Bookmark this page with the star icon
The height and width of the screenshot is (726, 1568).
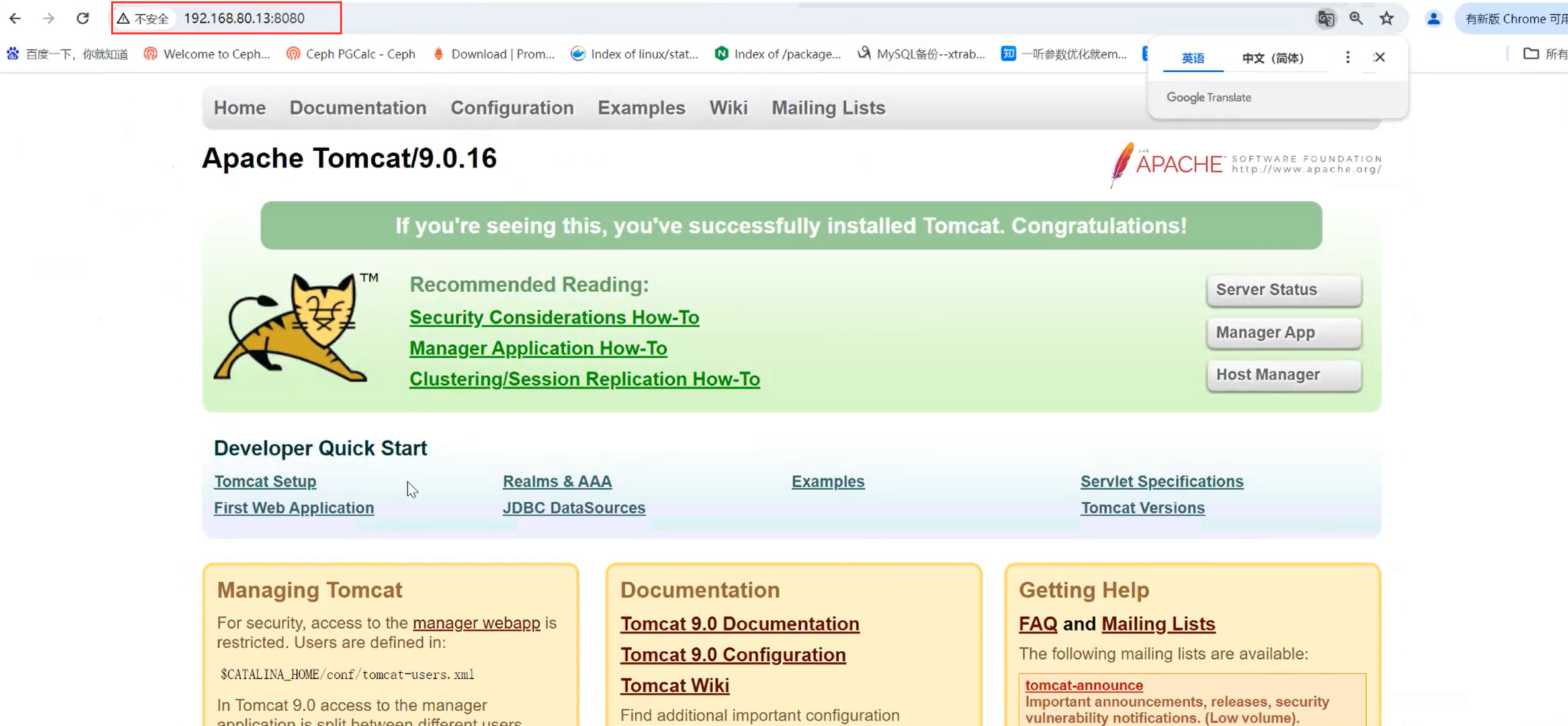pyautogui.click(x=1387, y=19)
